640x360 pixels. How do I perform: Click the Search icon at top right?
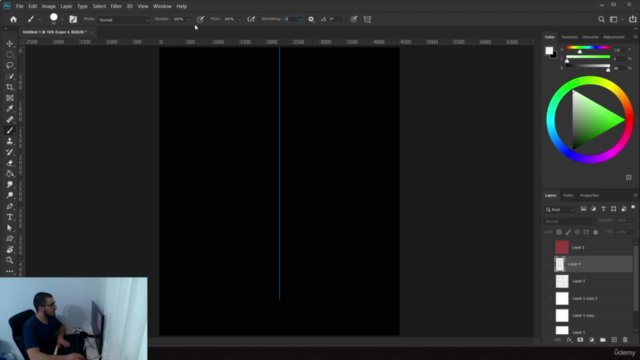[x=601, y=19]
